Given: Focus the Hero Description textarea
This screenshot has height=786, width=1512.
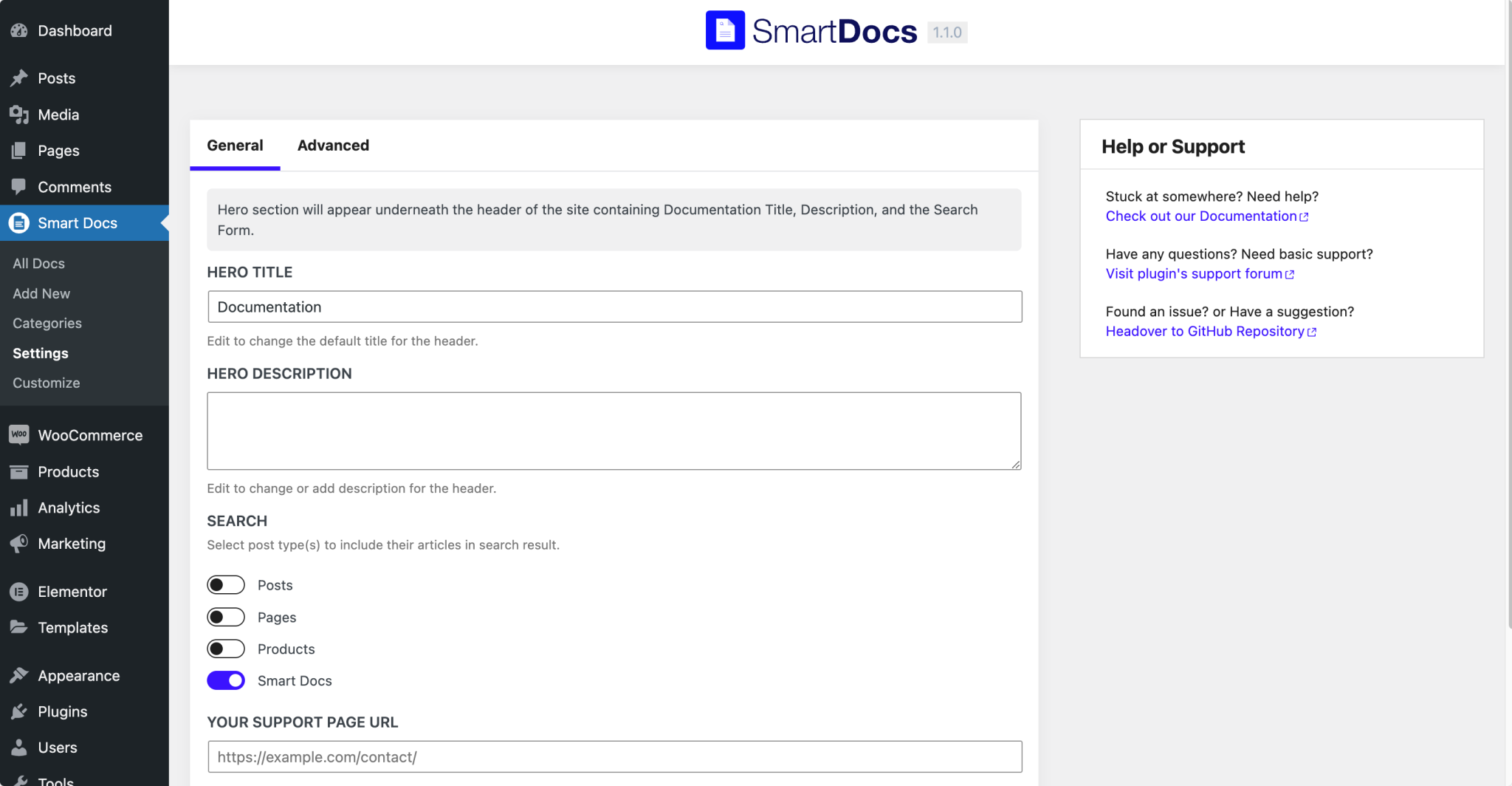Looking at the screenshot, I should click(x=614, y=431).
